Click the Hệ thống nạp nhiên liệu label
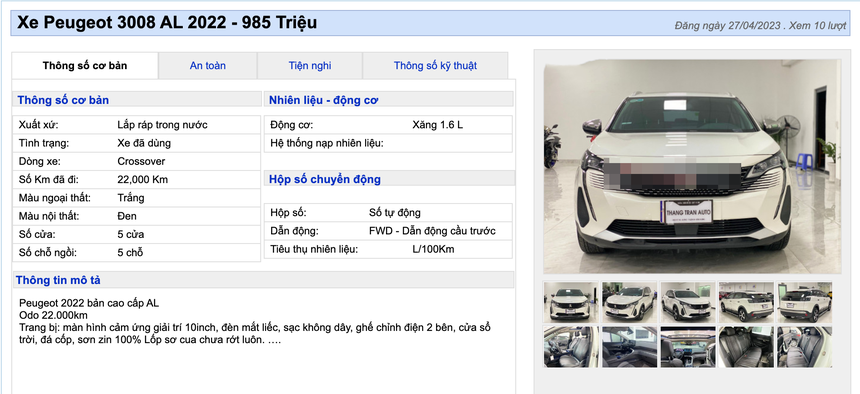 (327, 143)
